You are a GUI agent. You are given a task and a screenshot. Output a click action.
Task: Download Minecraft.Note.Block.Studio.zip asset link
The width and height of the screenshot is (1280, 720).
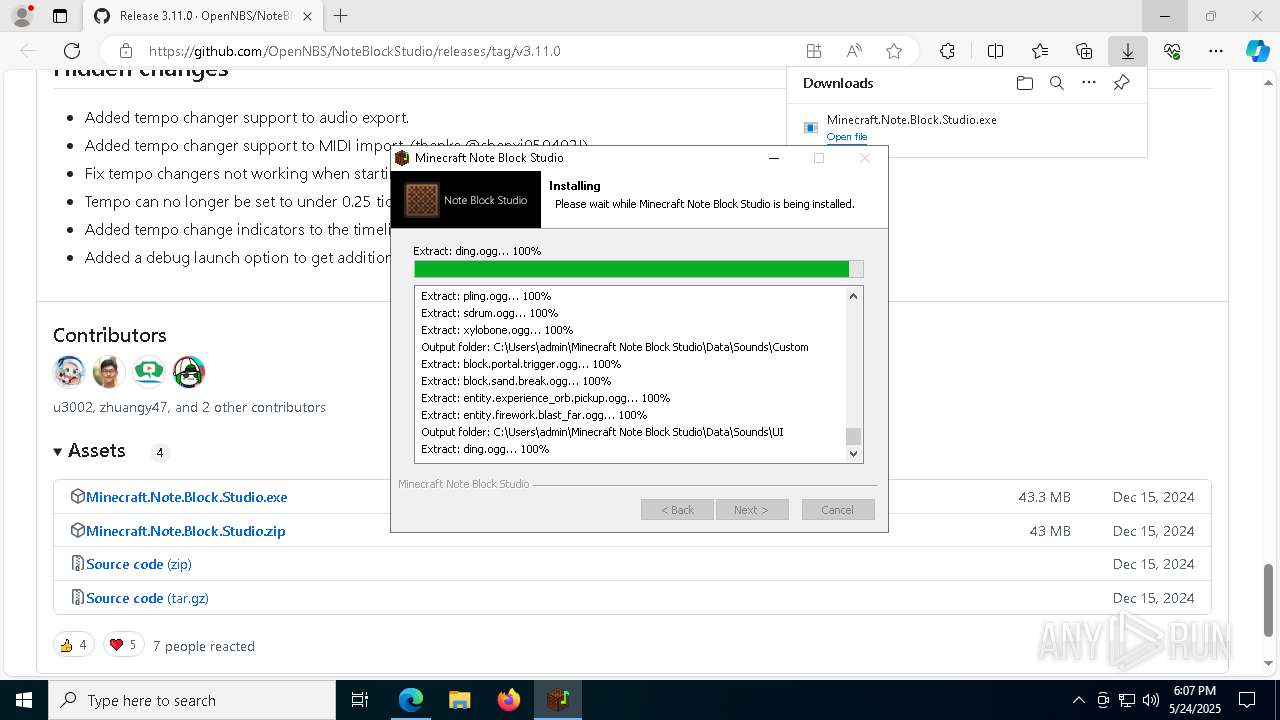coord(185,531)
